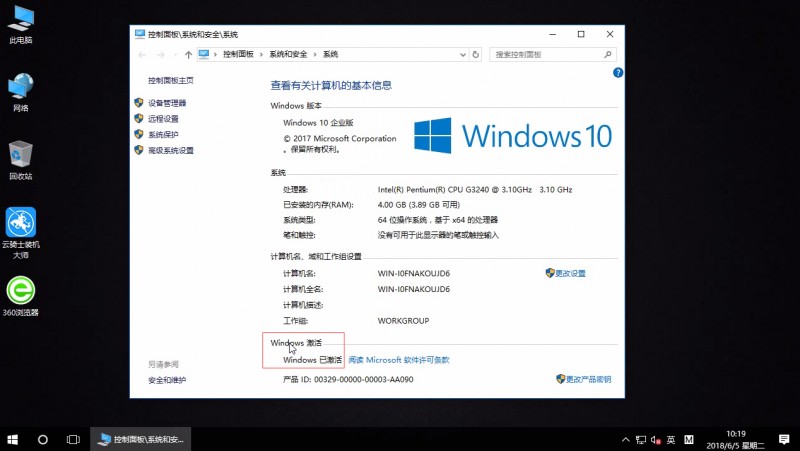Open 控制面板主页 link
The height and width of the screenshot is (451, 800).
click(171, 81)
